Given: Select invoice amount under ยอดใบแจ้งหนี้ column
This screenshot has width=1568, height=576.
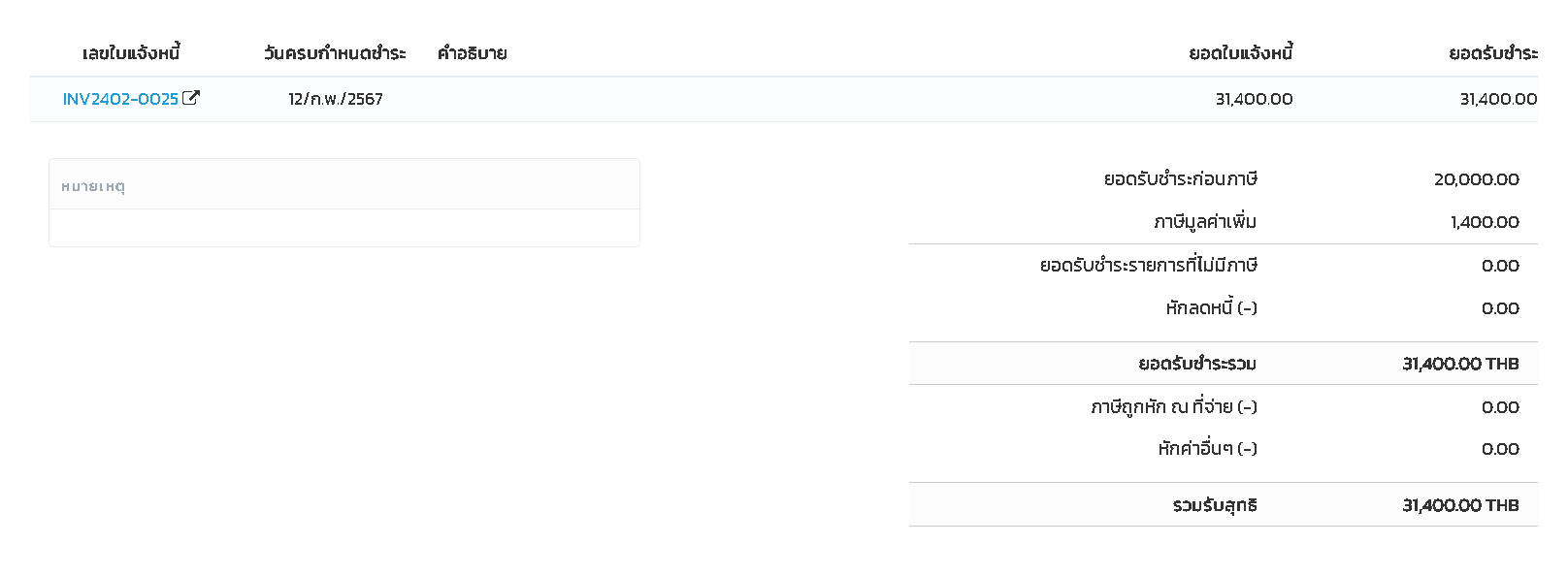Looking at the screenshot, I should tap(1254, 99).
